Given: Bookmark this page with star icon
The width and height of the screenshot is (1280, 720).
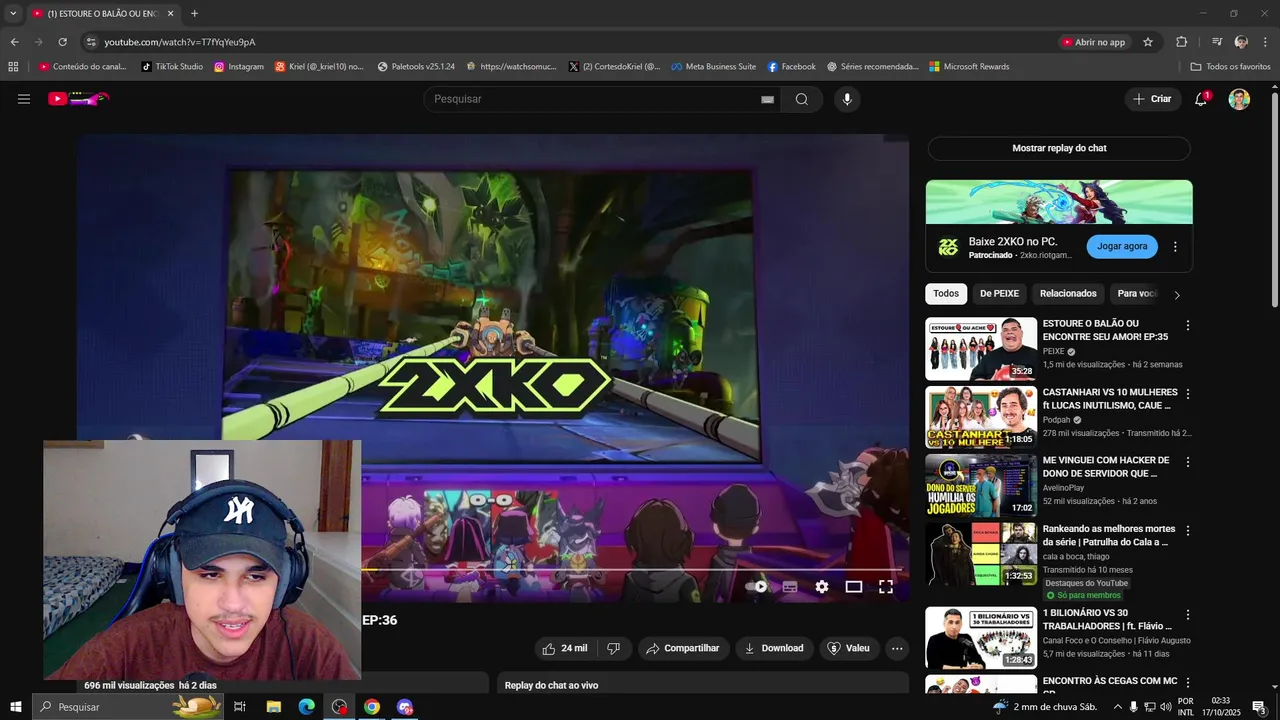Looking at the screenshot, I should tap(1148, 42).
